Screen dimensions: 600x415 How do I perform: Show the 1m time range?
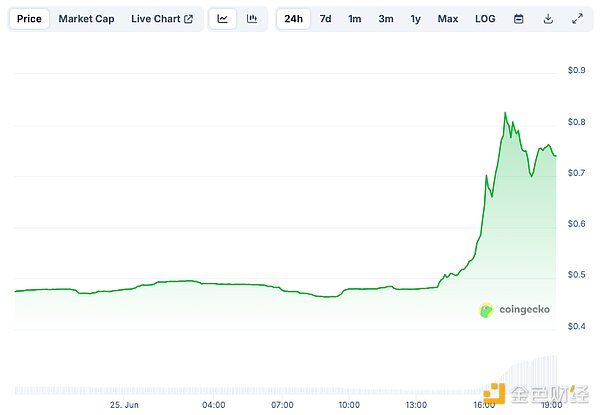(355, 19)
